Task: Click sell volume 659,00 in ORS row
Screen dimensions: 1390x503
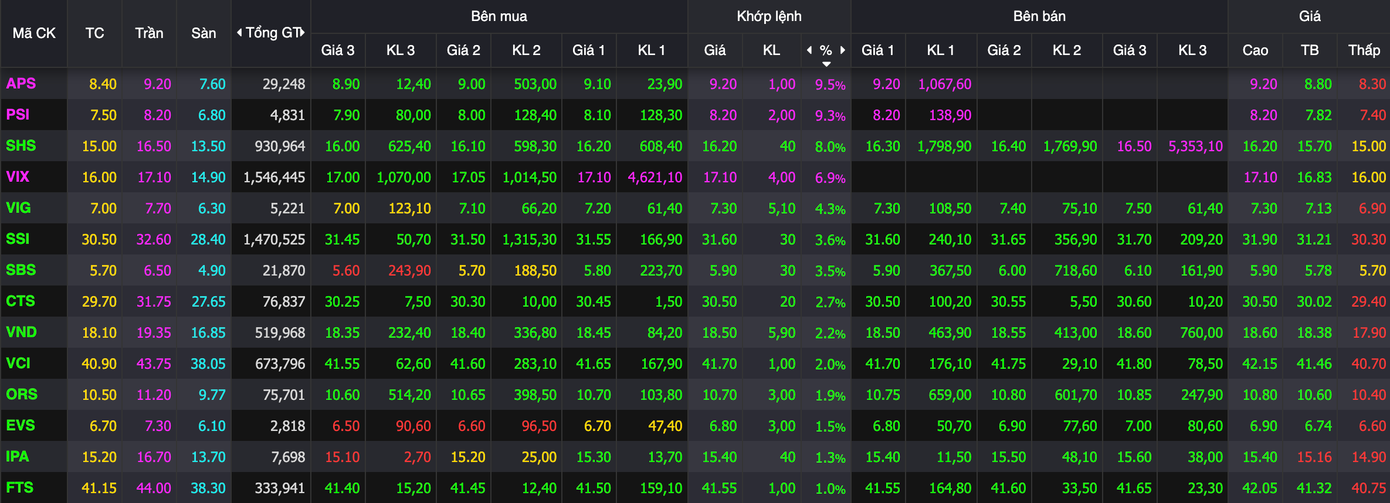Action: point(949,395)
